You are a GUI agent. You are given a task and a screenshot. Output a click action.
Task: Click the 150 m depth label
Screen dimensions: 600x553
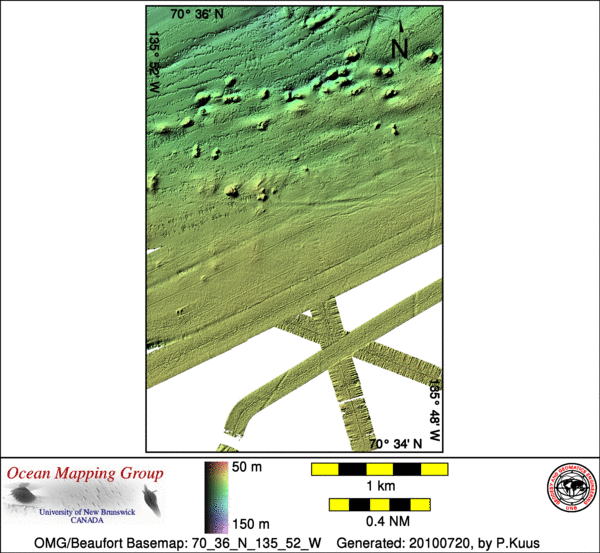[250, 524]
